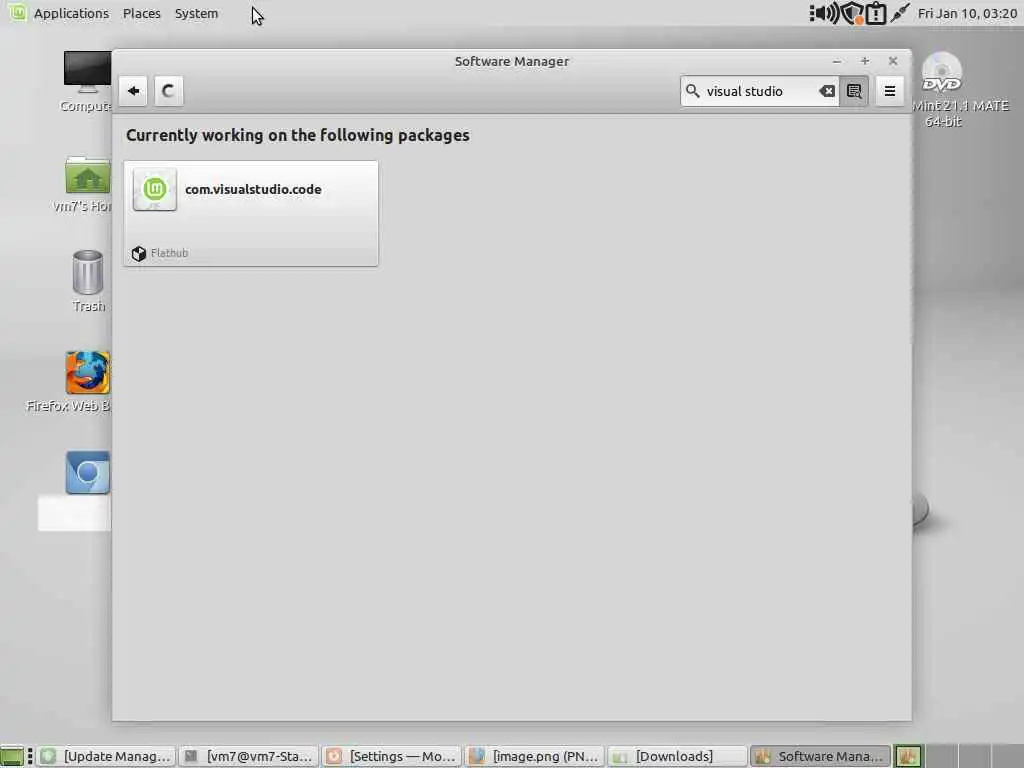Switch to vm7@vm7 terminal taskbar window
This screenshot has width=1024, height=768.
(x=248, y=756)
